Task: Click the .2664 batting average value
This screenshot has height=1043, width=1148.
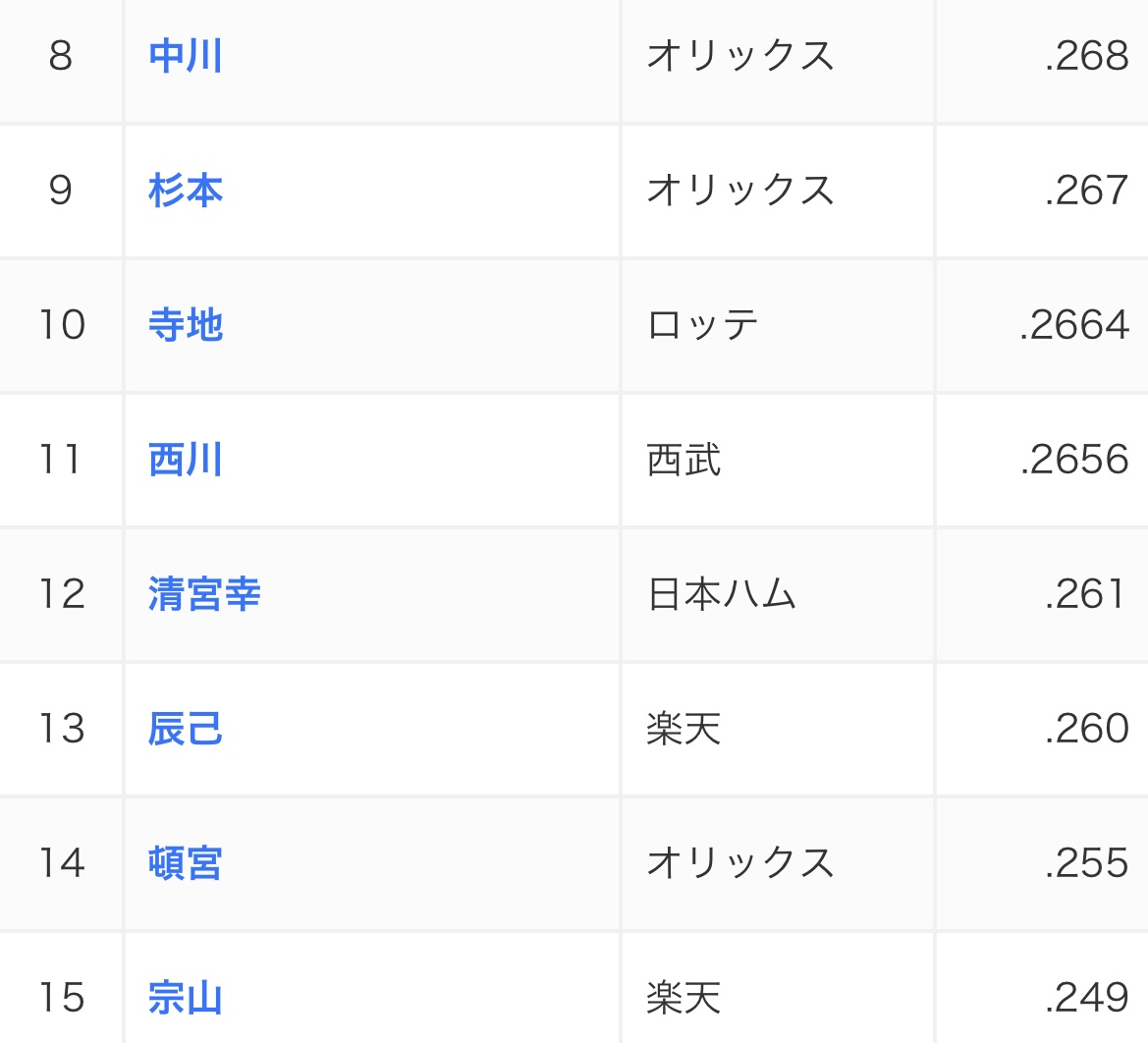Action: [x=1074, y=325]
